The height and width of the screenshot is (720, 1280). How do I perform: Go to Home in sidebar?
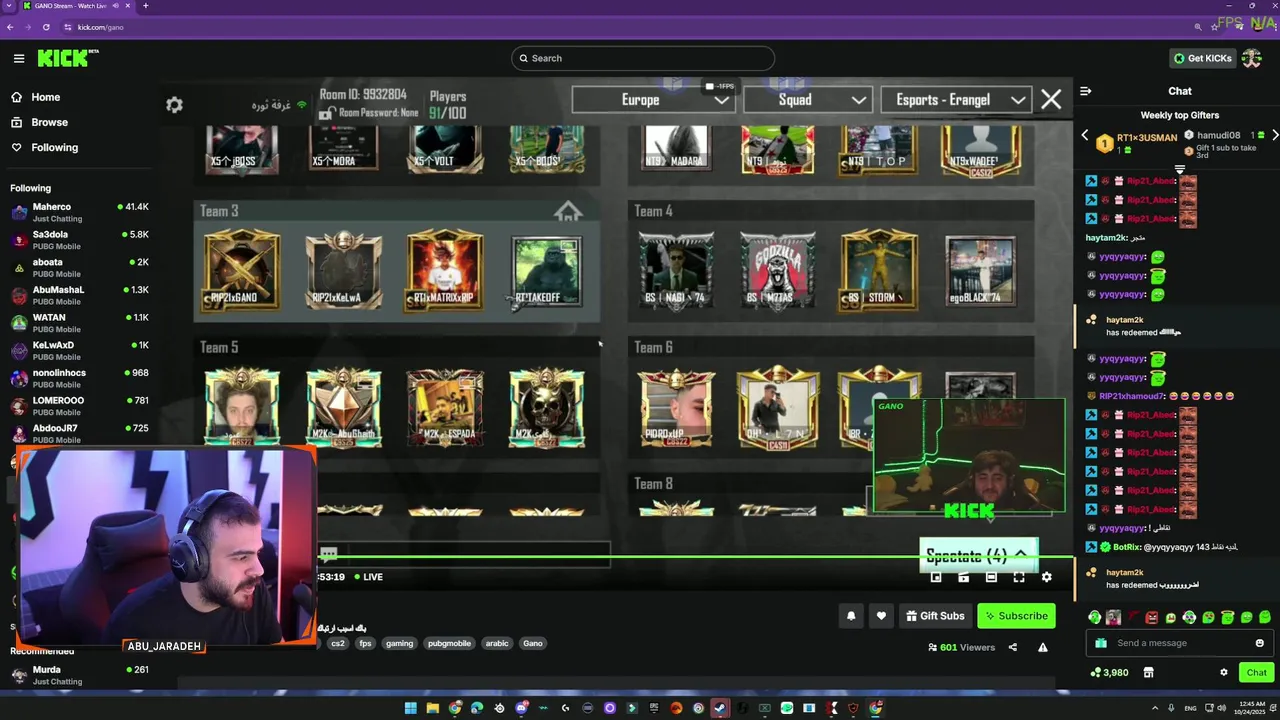[x=36, y=97]
